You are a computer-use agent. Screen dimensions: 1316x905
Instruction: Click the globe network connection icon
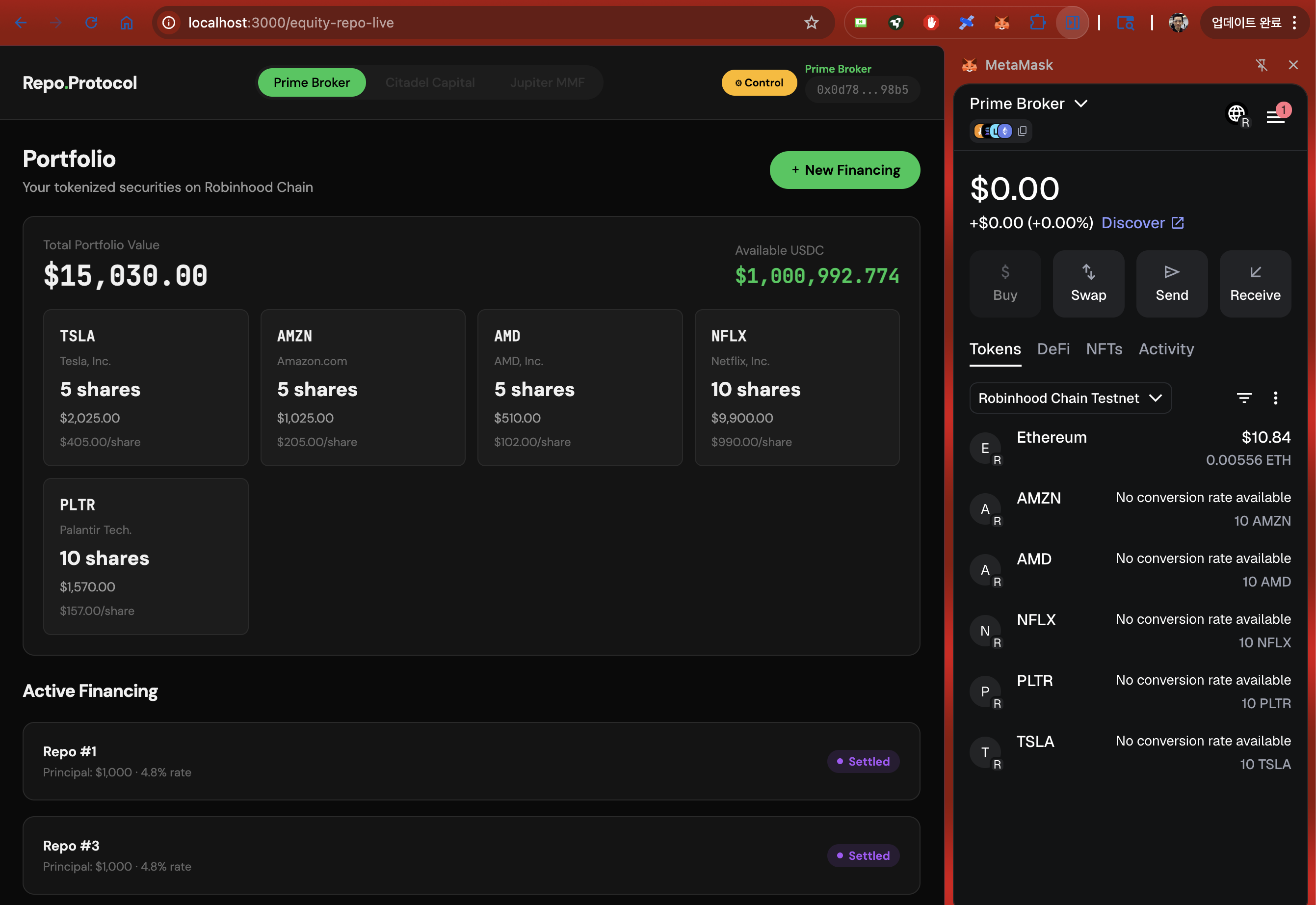(x=1236, y=113)
